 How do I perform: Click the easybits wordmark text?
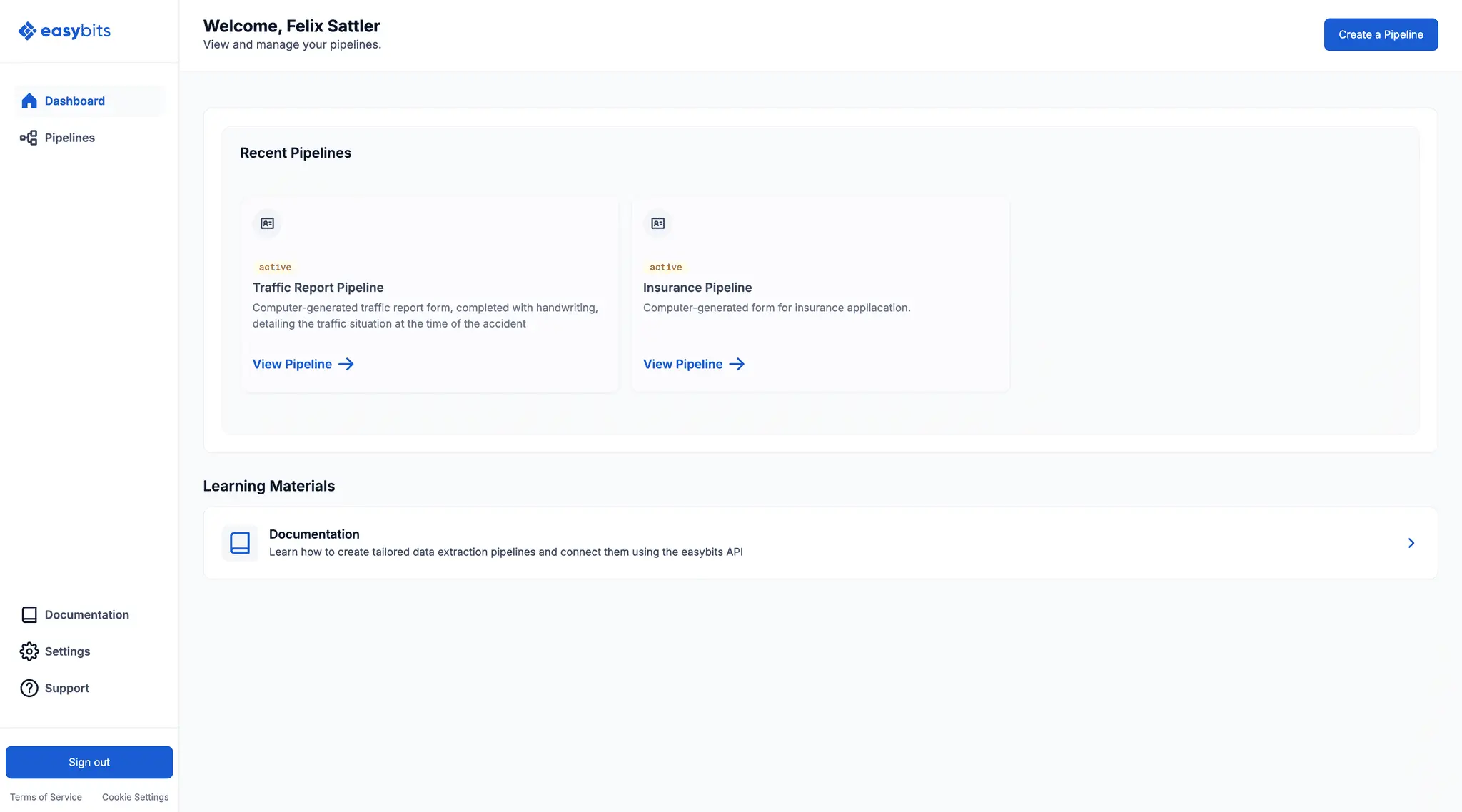[76, 31]
